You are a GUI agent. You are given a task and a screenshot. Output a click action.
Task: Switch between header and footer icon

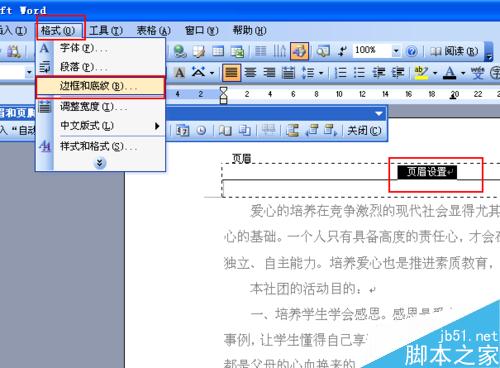[x=292, y=130]
